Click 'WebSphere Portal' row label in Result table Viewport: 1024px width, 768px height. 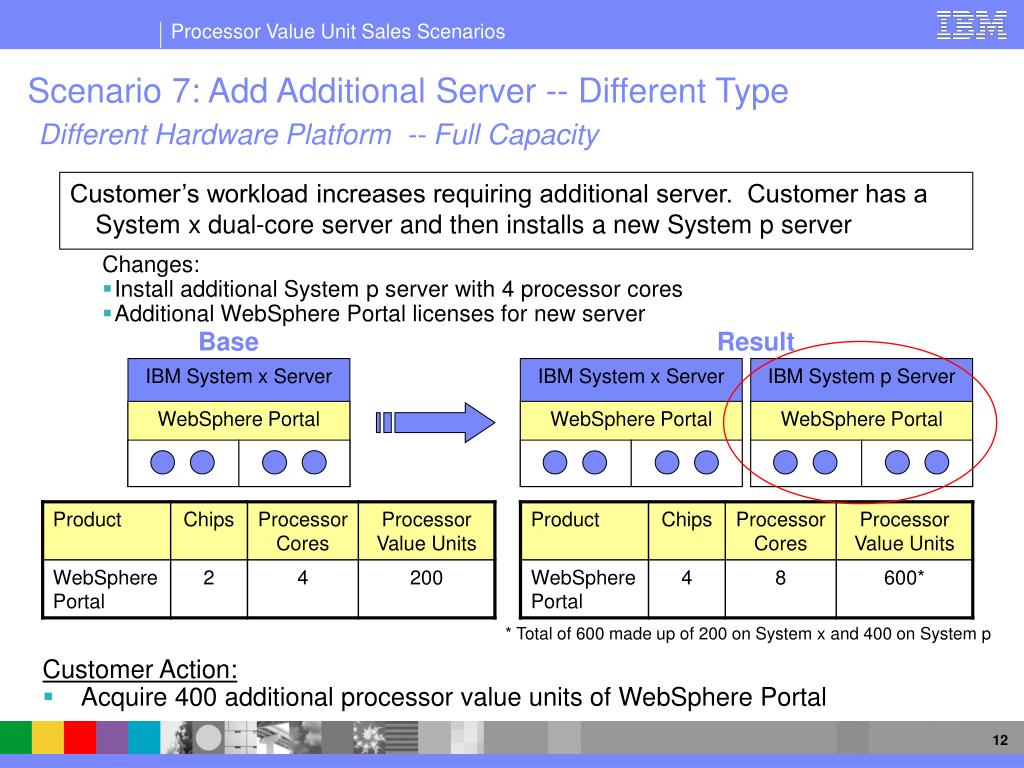583,590
